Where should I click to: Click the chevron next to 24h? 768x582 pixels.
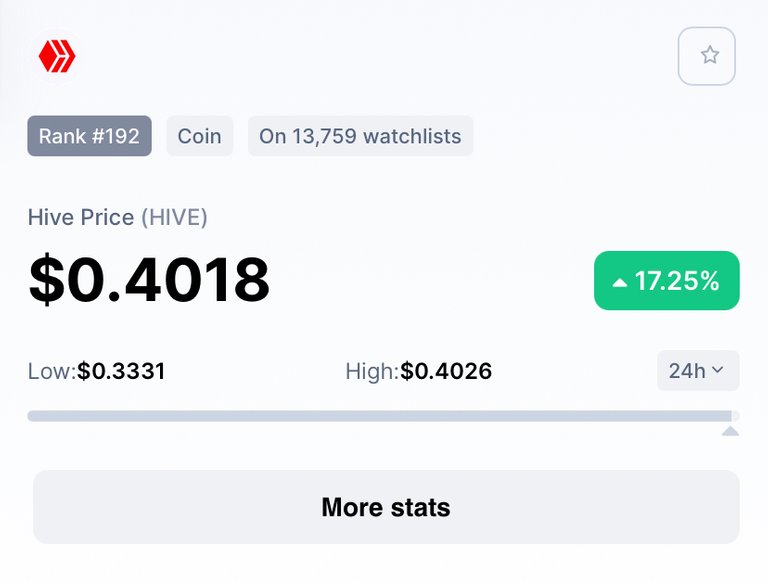pyautogui.click(x=718, y=370)
